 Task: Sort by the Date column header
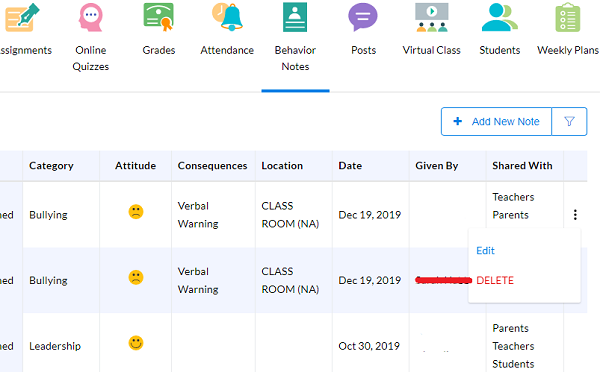tap(350, 166)
